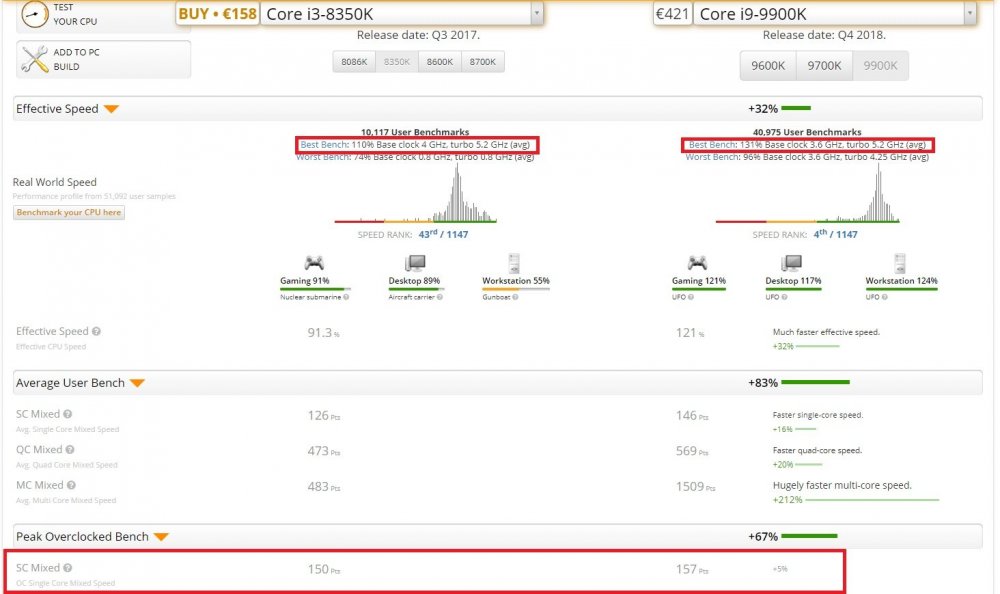Collapse the Average User Bench section
Viewport: 1000px width, 594px height.
[x=137, y=383]
